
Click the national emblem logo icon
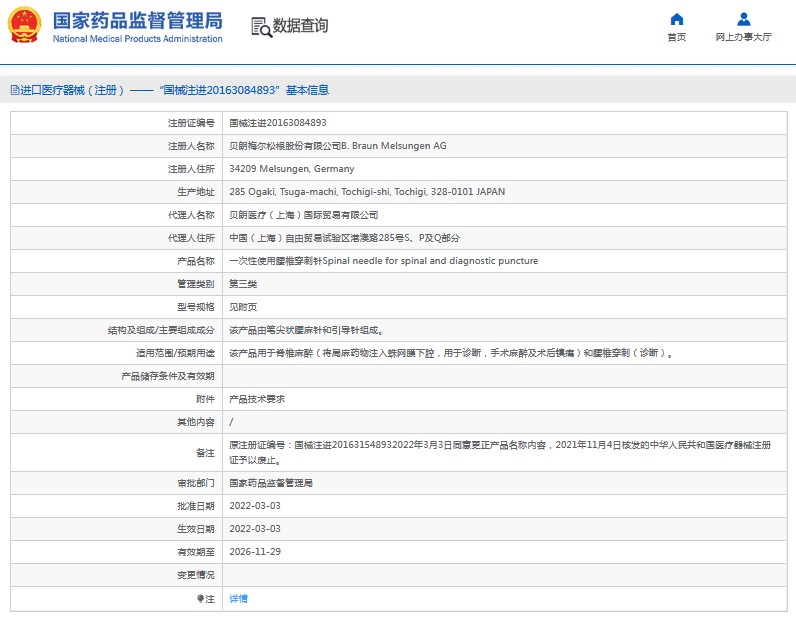pos(24,24)
